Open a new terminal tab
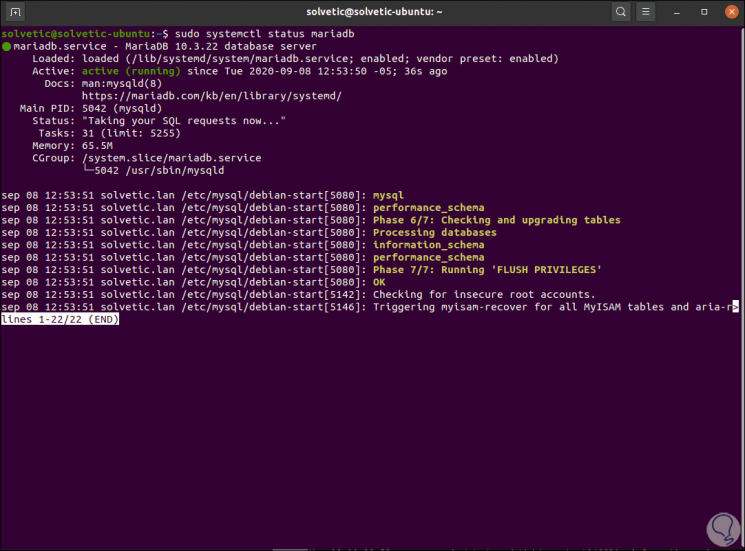Image resolution: width=745 pixels, height=551 pixels. point(16,12)
